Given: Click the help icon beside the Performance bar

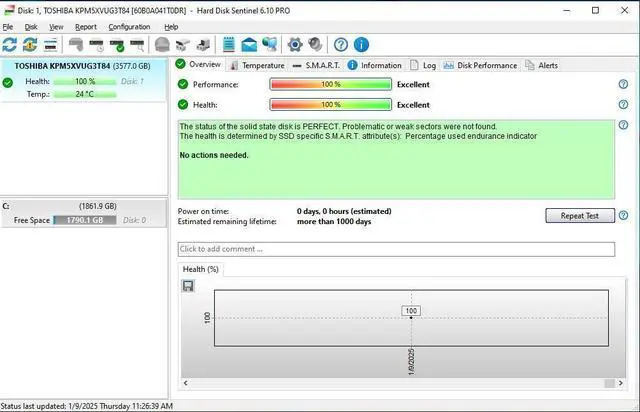Looking at the screenshot, I should click(x=623, y=84).
